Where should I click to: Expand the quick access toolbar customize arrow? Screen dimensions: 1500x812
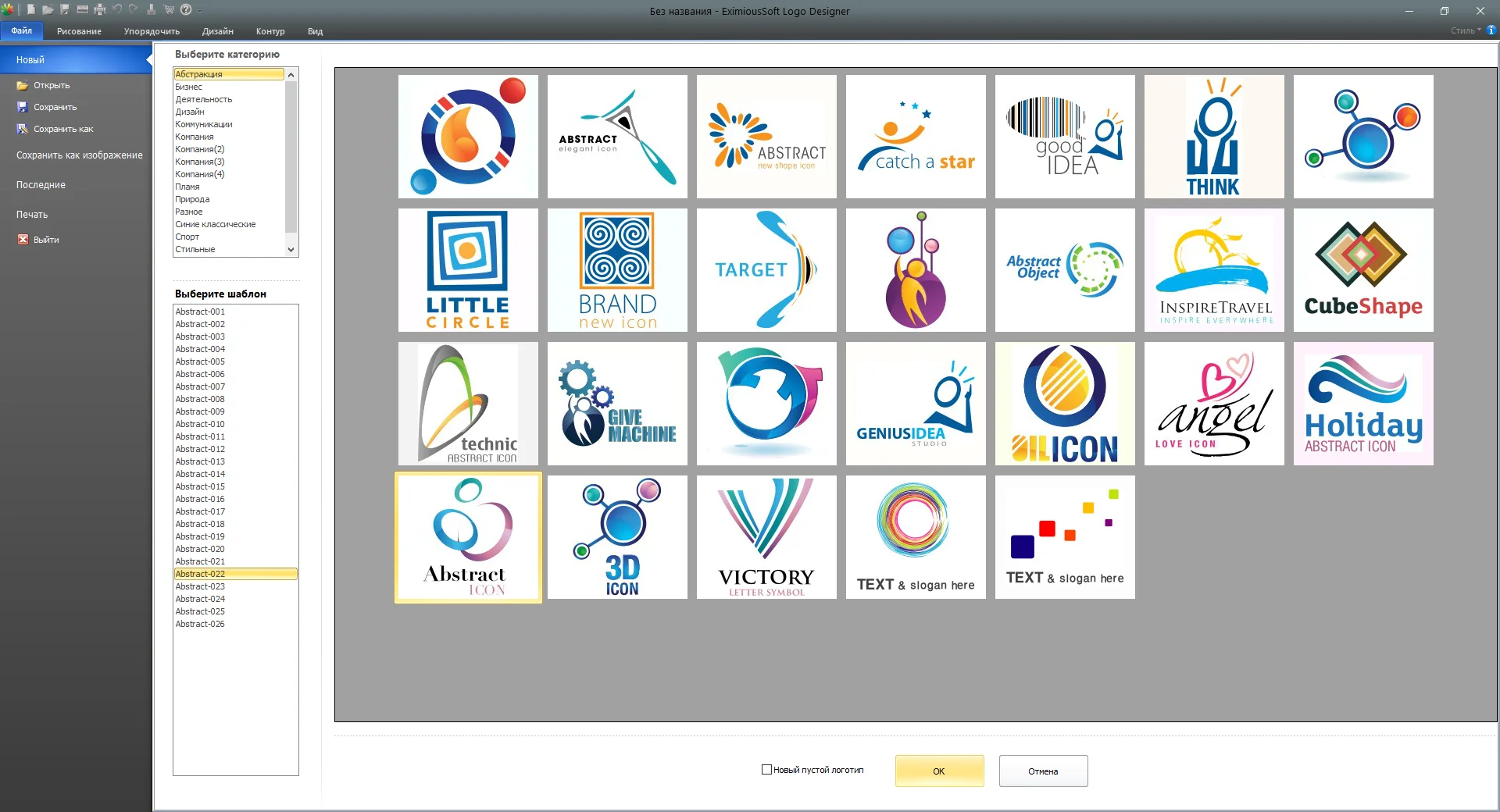coord(200,10)
